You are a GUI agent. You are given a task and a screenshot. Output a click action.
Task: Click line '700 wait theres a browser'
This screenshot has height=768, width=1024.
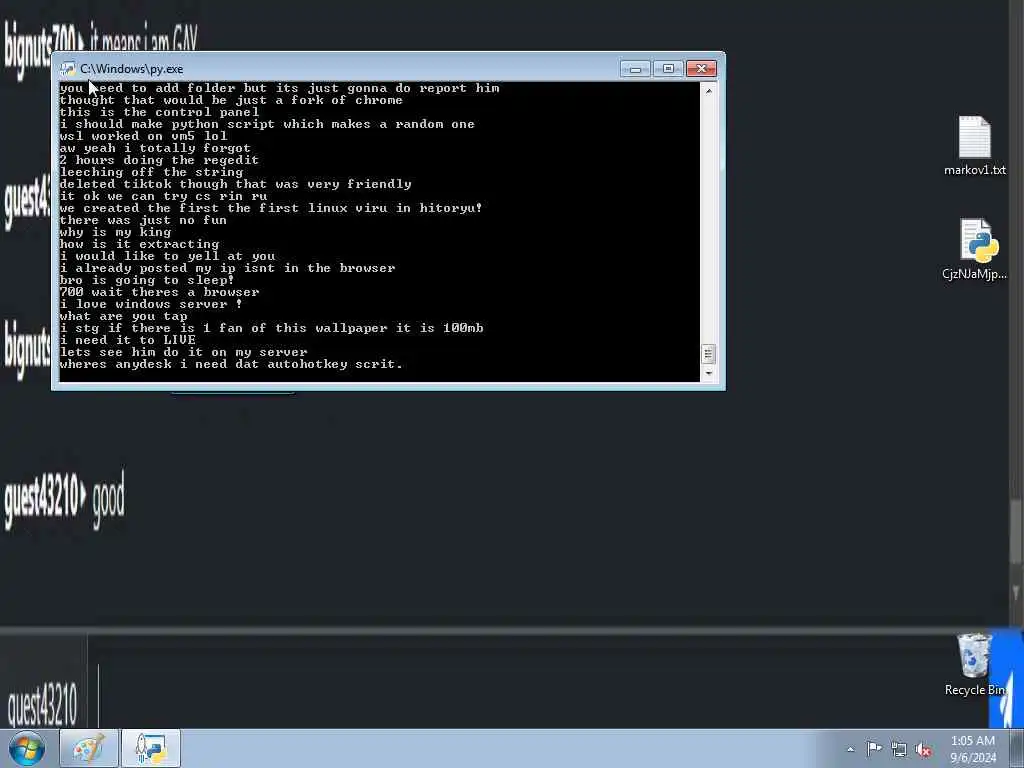159,292
